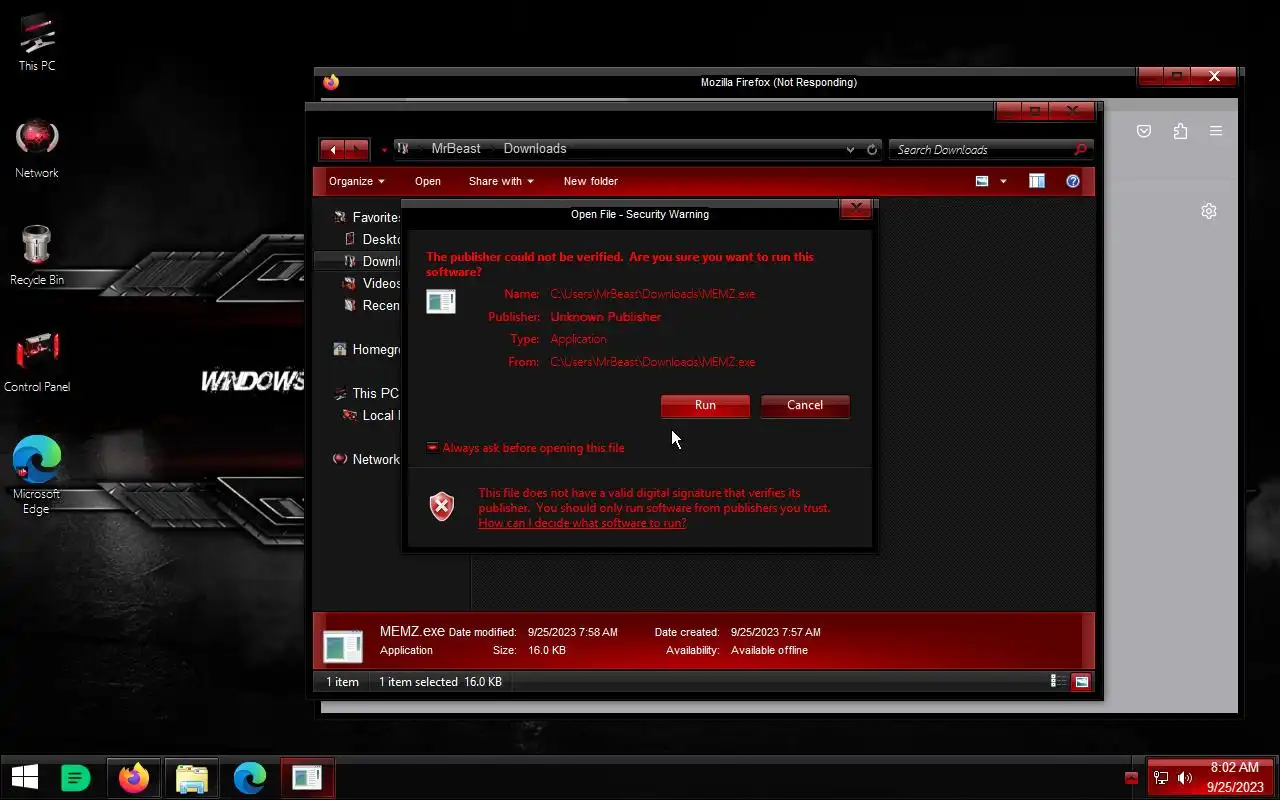Open the Share with menu
Viewport: 1280px width, 800px height.
(x=501, y=181)
